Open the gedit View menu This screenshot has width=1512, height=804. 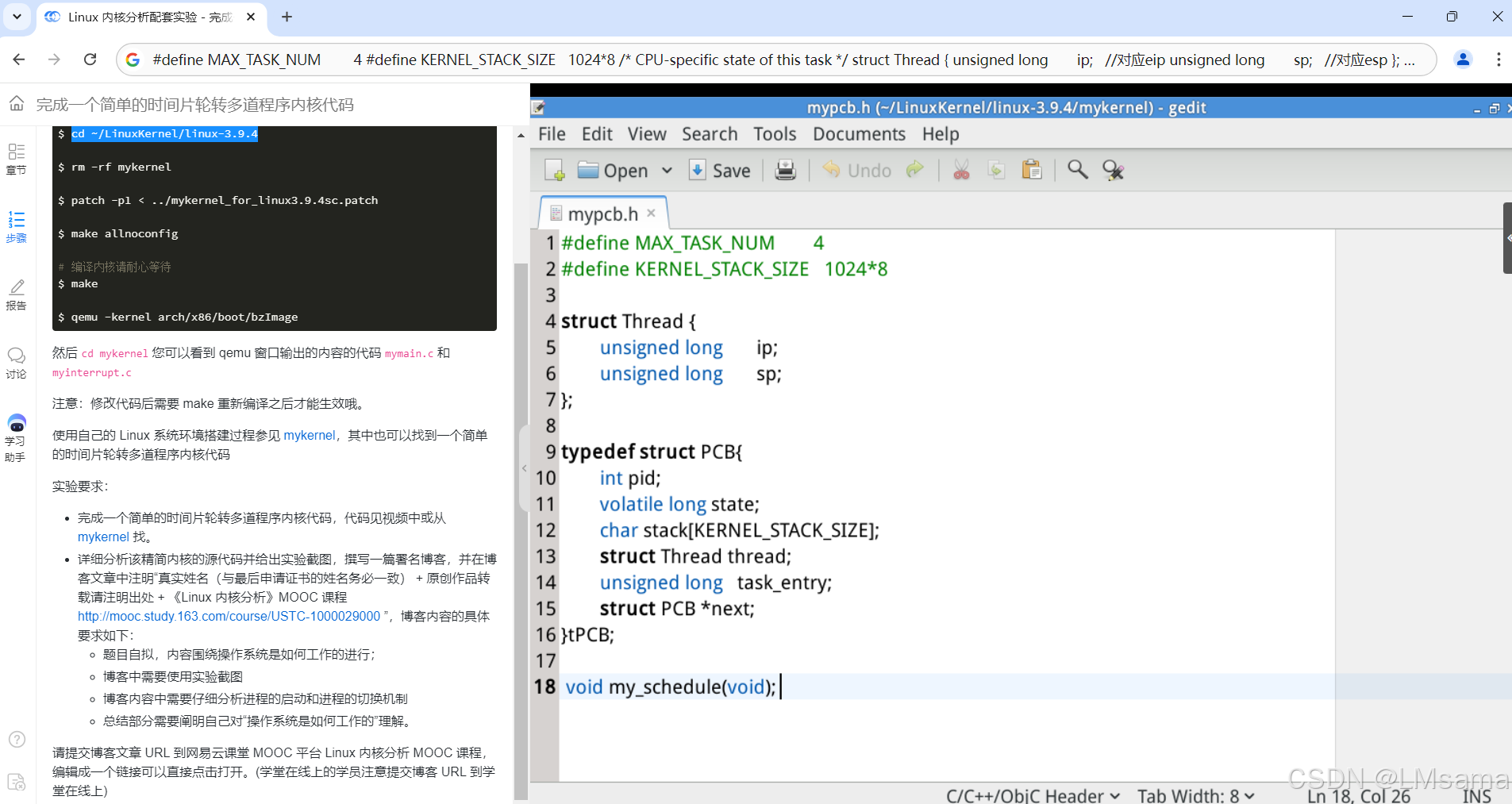point(647,134)
